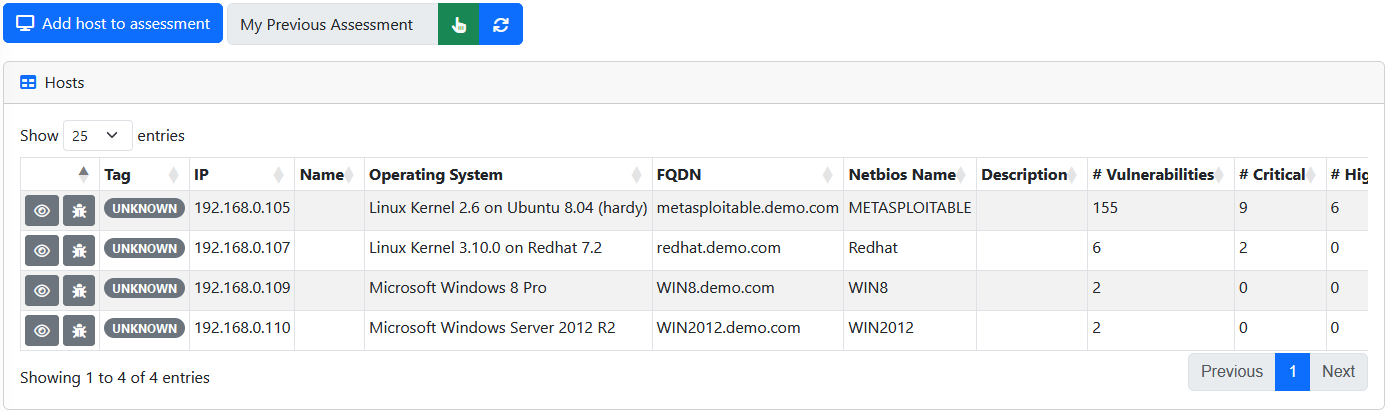Image resolution: width=1389 pixels, height=411 pixels.
Task: Click the eye icon for host 192.168.0.105
Action: pyautogui.click(x=42, y=210)
